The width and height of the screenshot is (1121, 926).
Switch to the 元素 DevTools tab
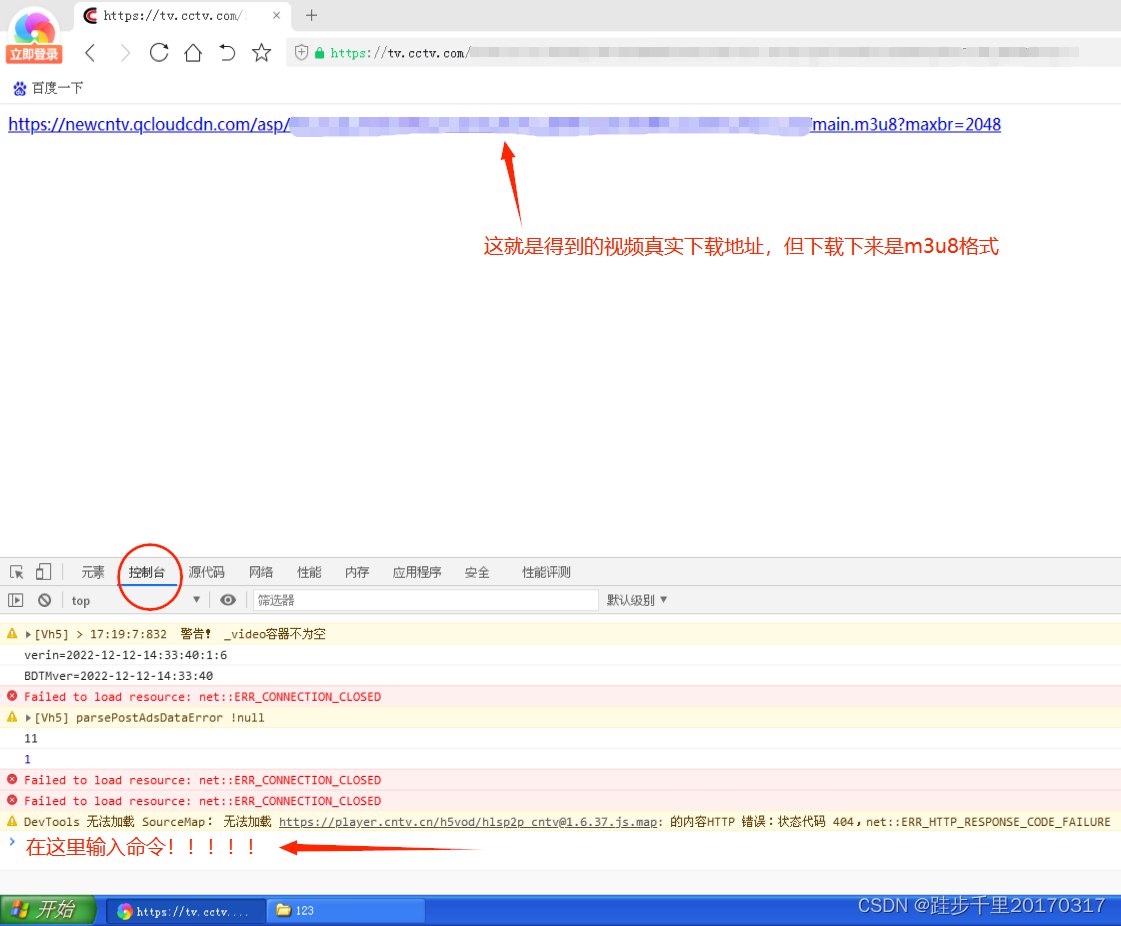[92, 572]
